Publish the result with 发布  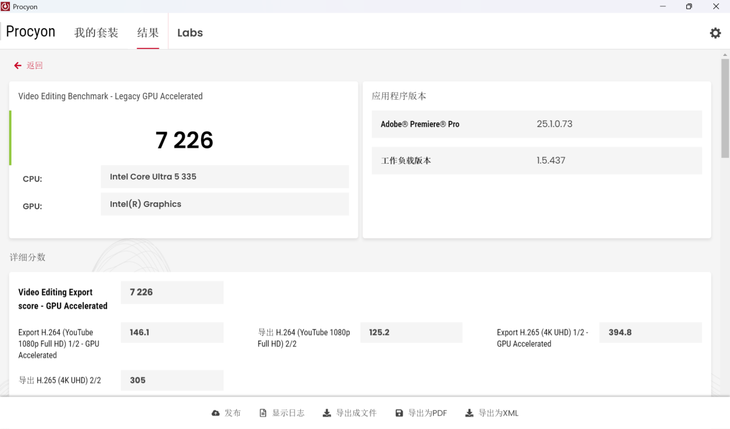(233, 413)
